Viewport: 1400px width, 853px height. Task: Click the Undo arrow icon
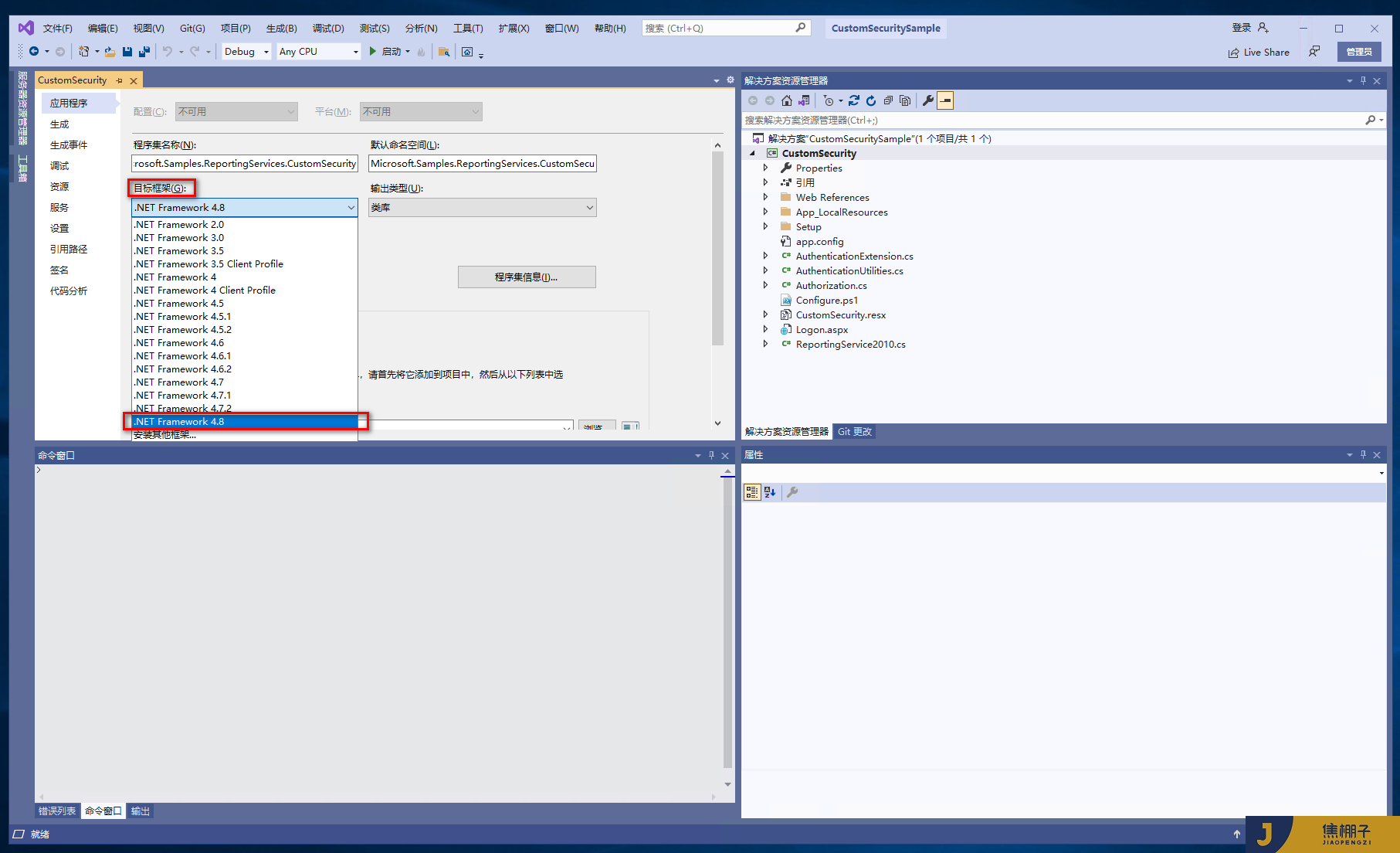[168, 52]
